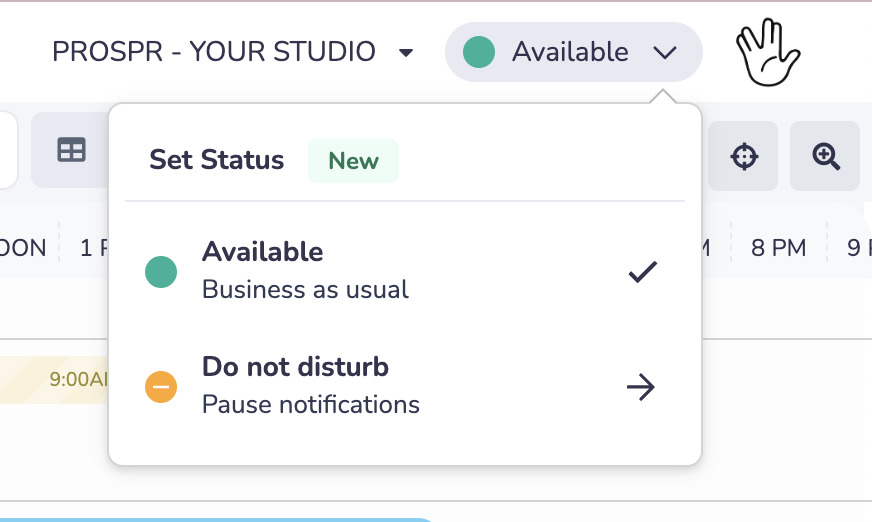This screenshot has height=522, width=872.
Task: Click the studio name caret arrow
Action: click(x=406, y=53)
